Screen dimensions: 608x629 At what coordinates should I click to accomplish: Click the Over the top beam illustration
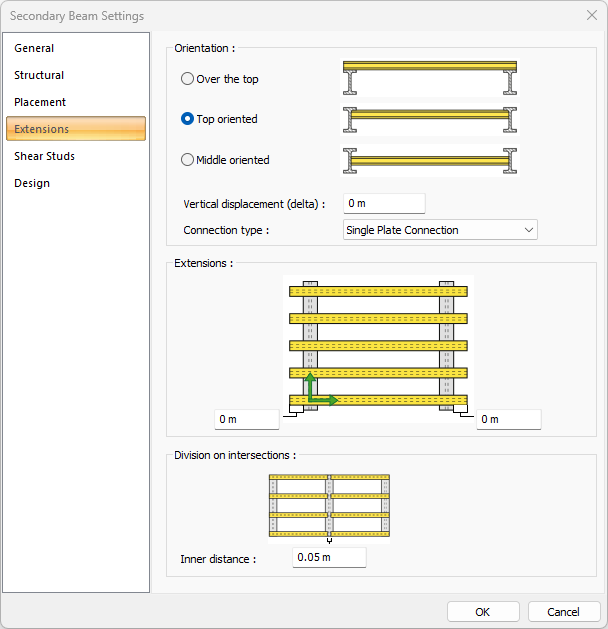coord(429,79)
